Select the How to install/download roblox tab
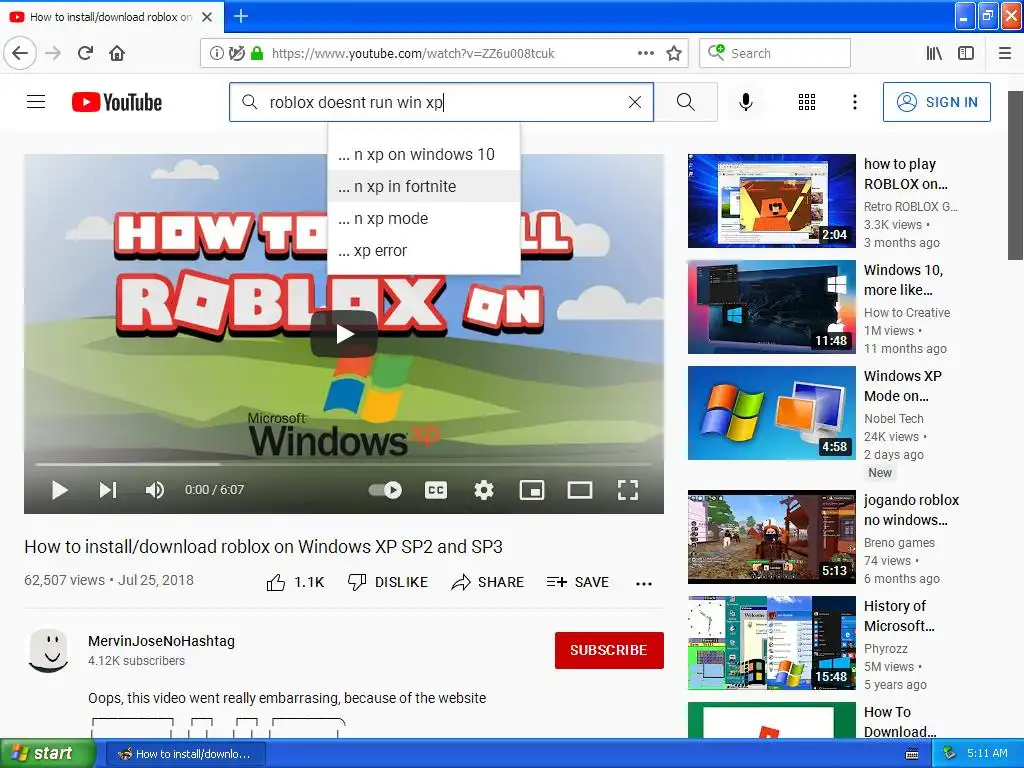1024x768 pixels. pyautogui.click(x=111, y=16)
